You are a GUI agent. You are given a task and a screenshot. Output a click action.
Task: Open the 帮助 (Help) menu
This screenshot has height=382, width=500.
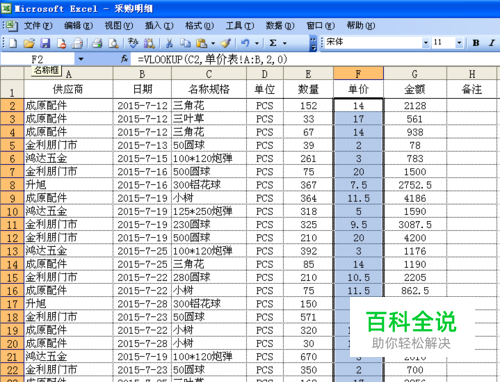click(x=361, y=25)
